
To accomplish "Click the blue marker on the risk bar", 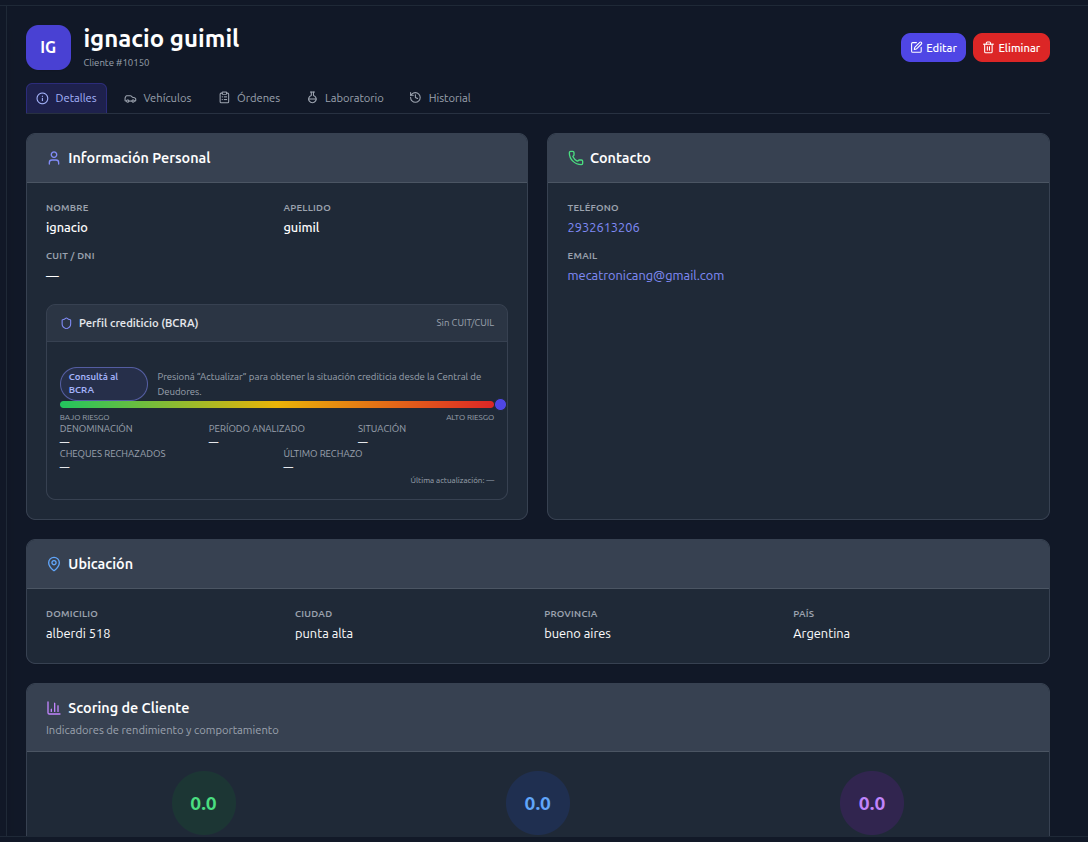I will click(x=500, y=404).
